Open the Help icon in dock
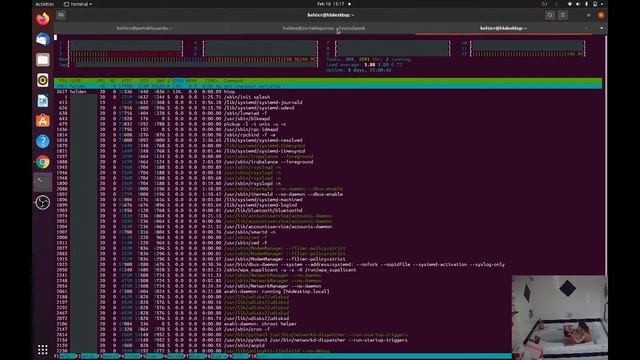 42,141
